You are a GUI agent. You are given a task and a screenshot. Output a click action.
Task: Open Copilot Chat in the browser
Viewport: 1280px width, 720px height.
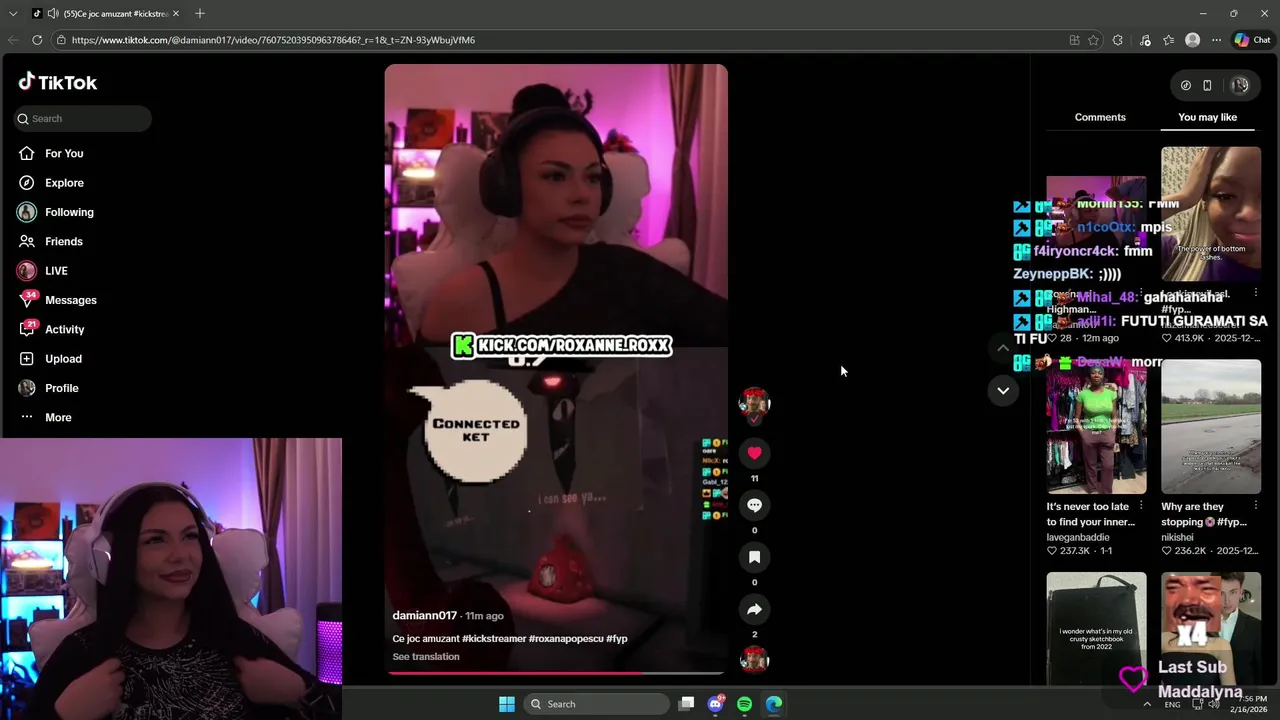coord(1252,40)
